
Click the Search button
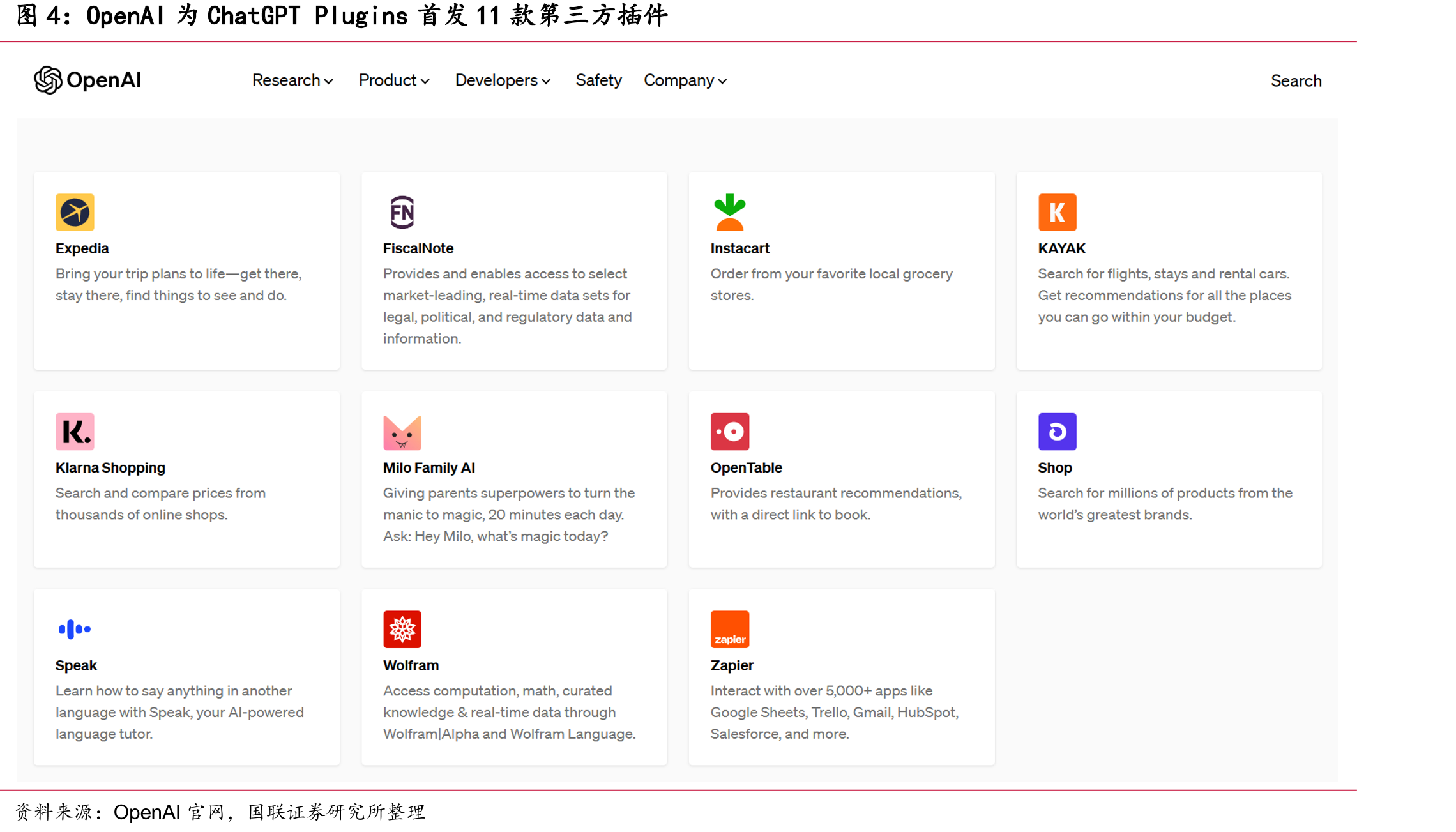(x=1296, y=81)
